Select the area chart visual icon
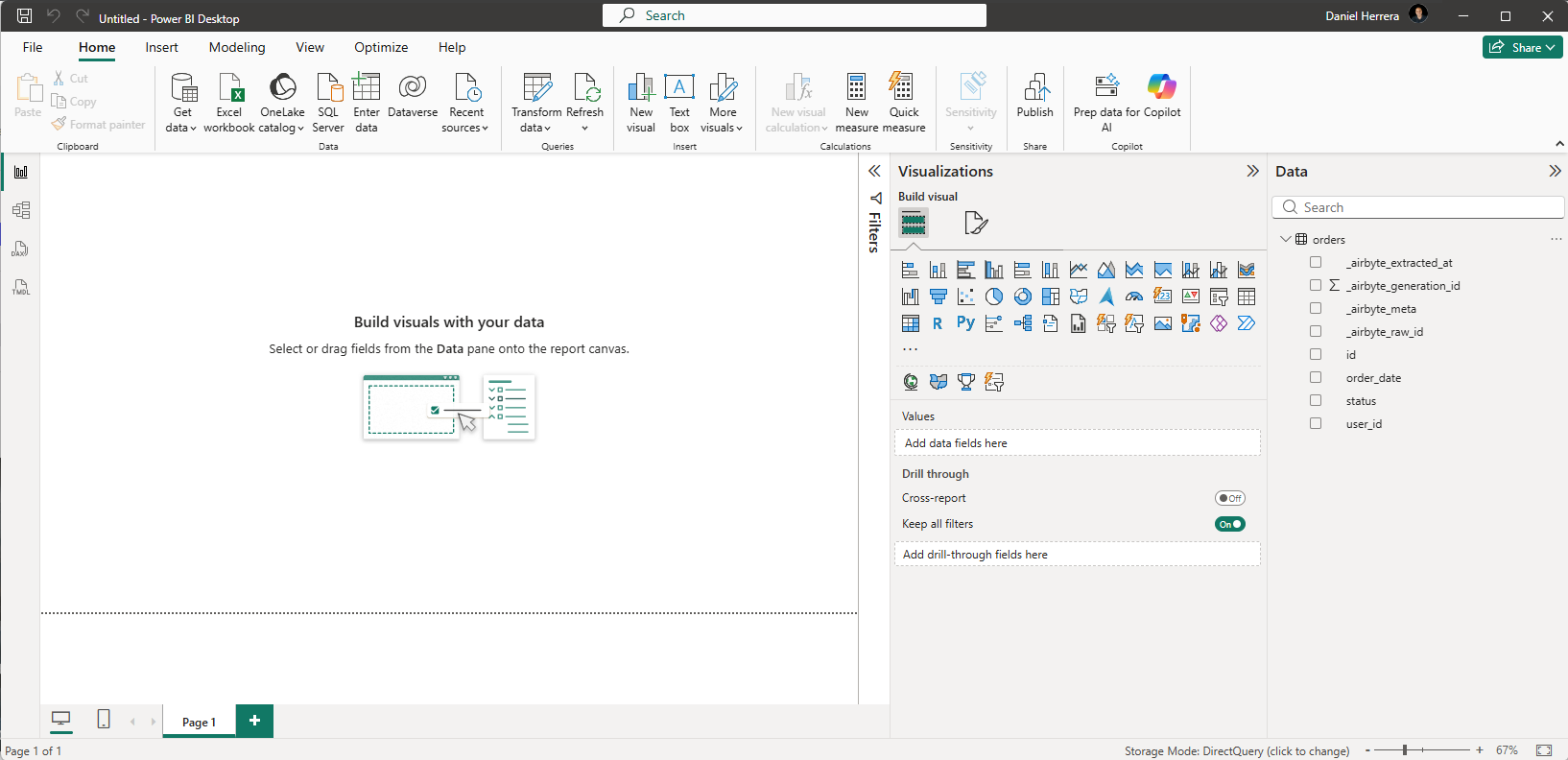The width and height of the screenshot is (1568, 760). tap(1106, 270)
